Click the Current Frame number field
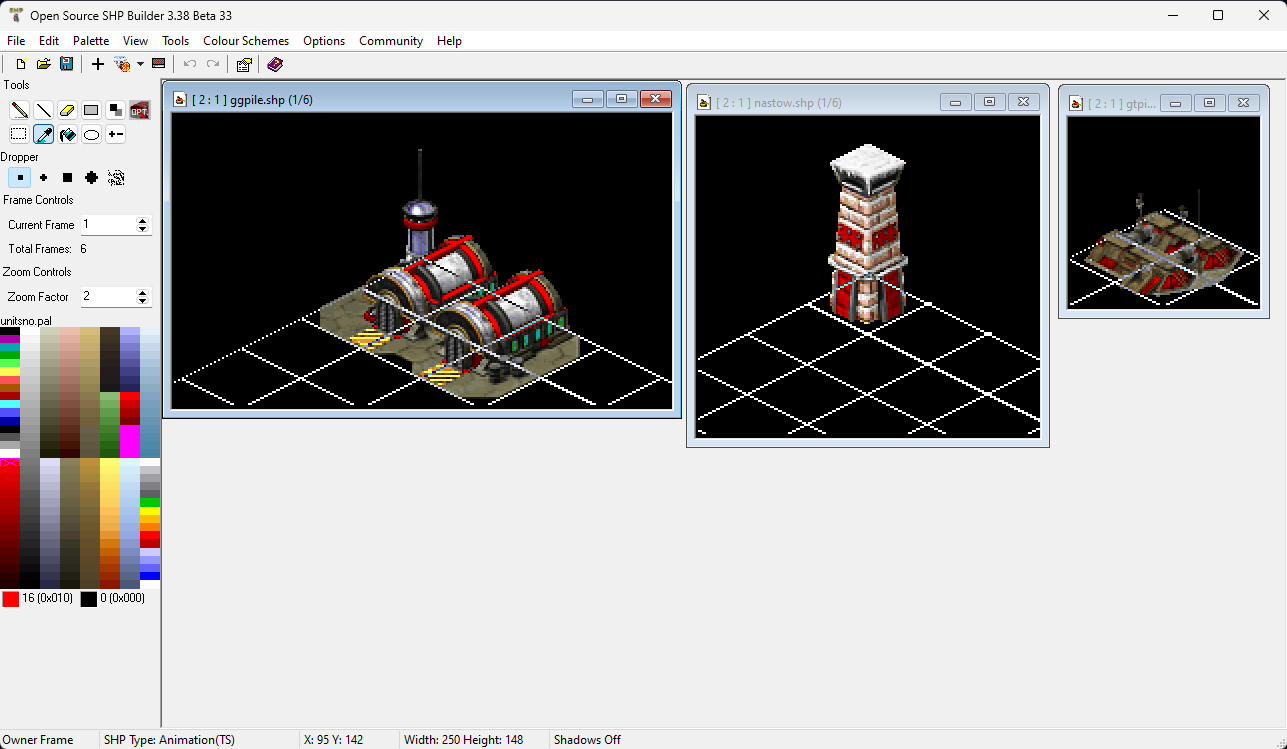 click(108, 225)
